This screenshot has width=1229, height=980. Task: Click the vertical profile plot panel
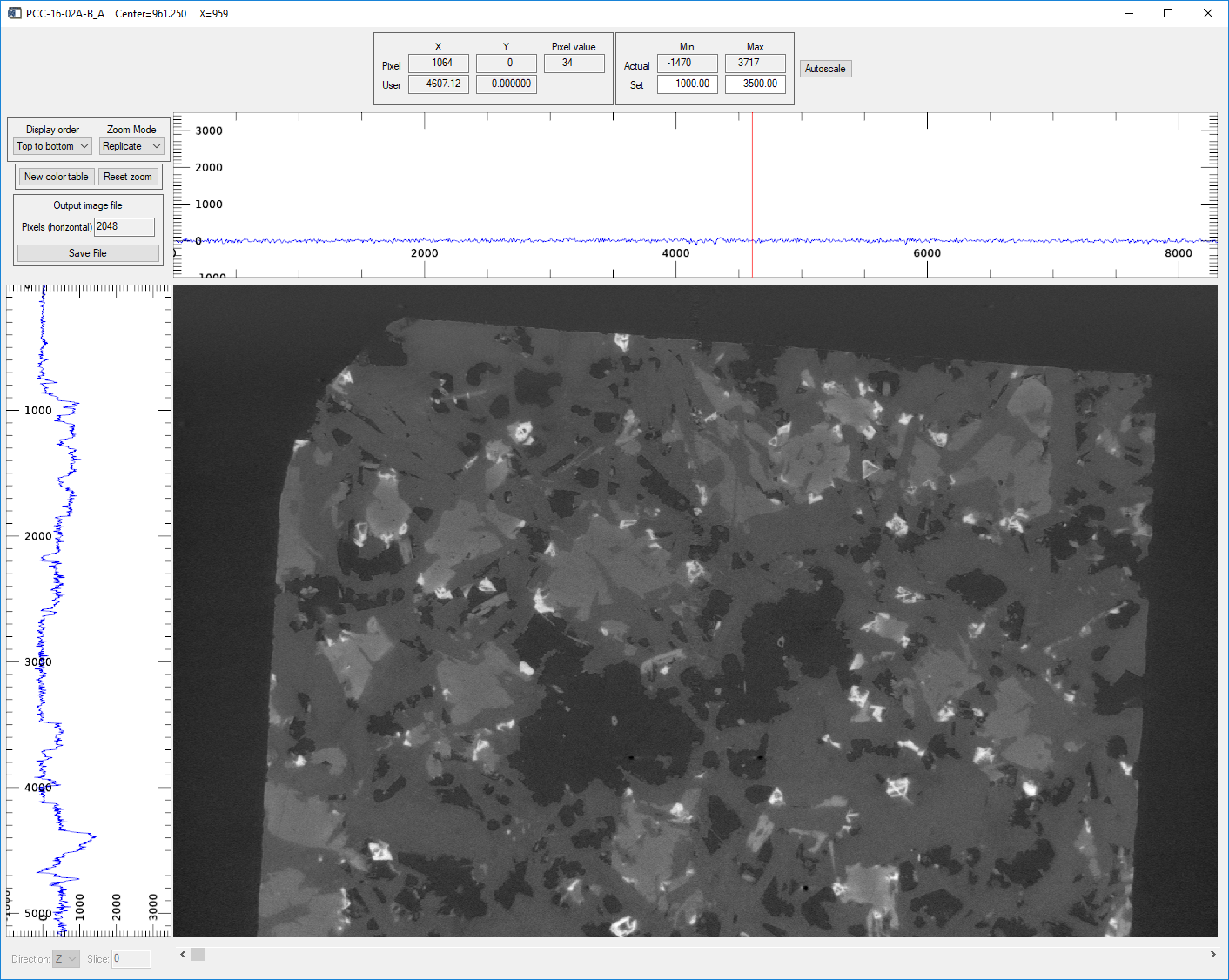click(89, 611)
